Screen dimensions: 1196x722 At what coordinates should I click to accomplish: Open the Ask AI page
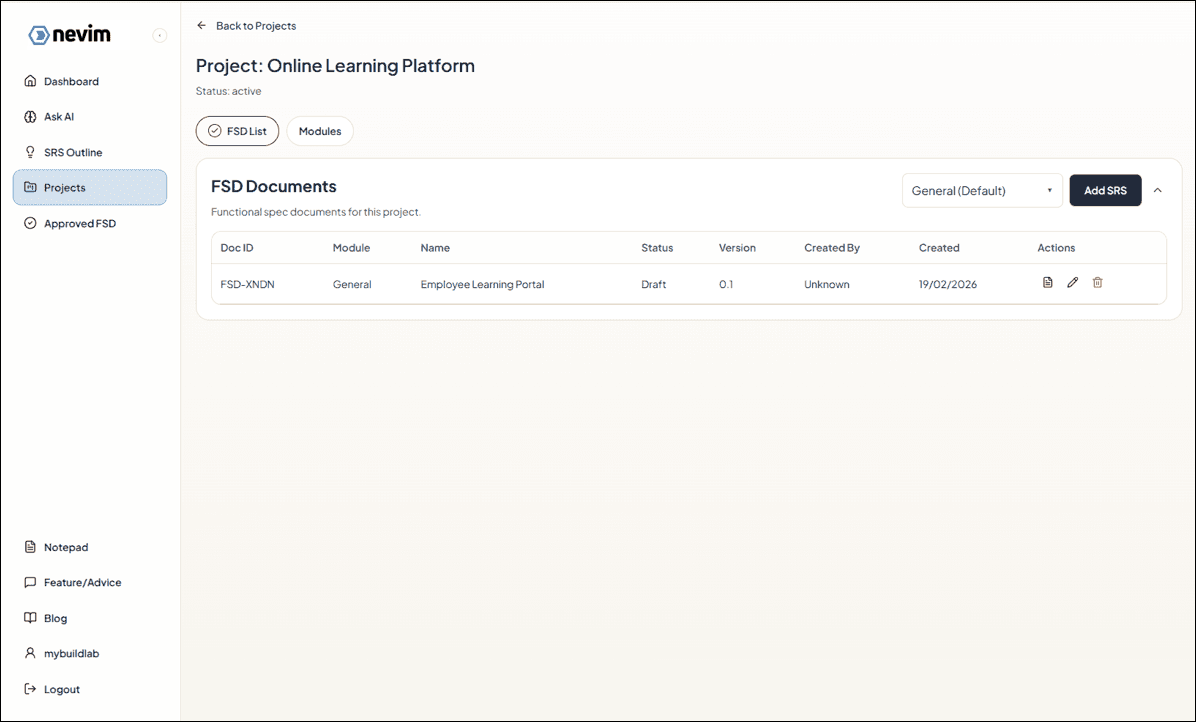[x=59, y=117]
